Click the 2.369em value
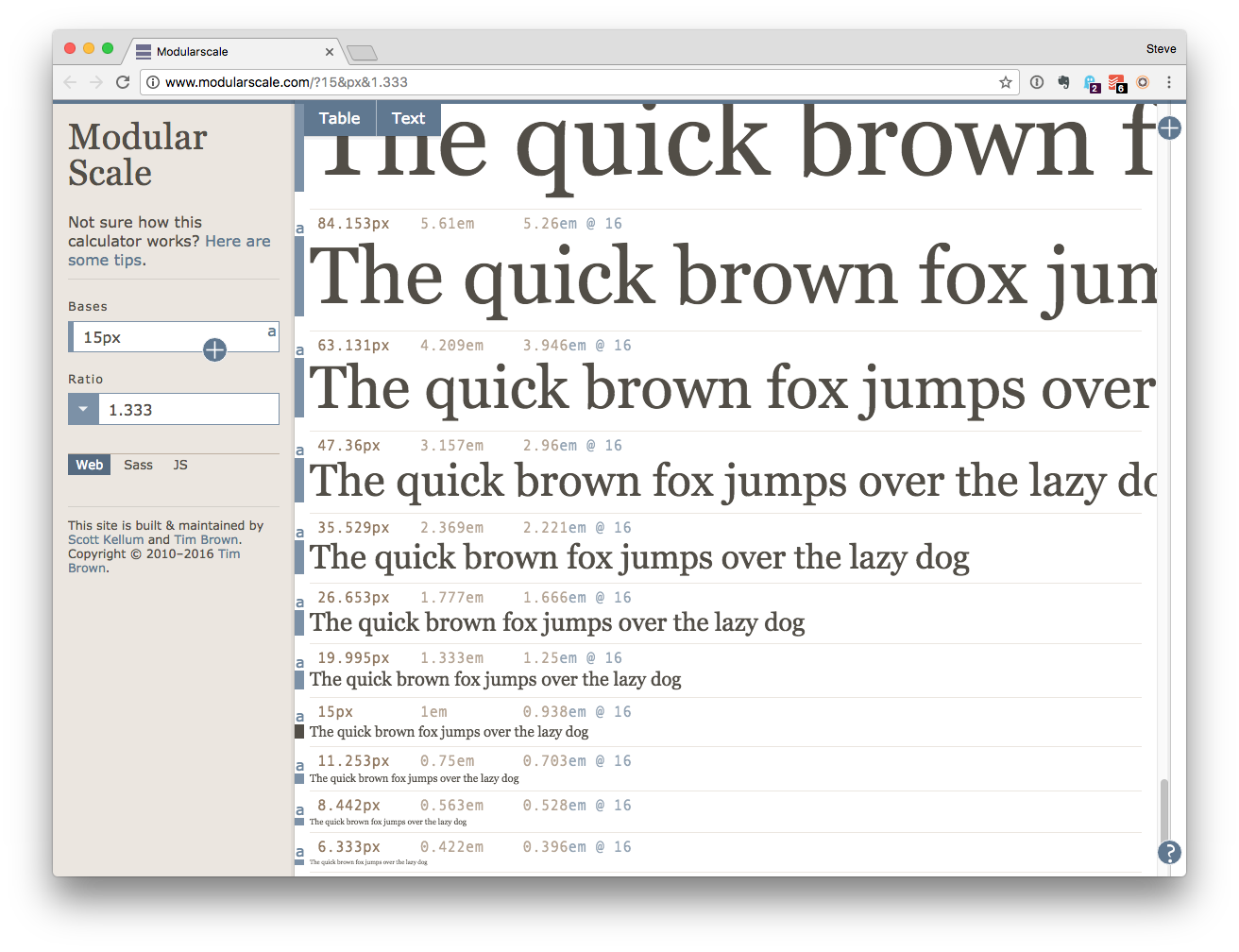The height and width of the screenshot is (952, 1239). point(451,528)
